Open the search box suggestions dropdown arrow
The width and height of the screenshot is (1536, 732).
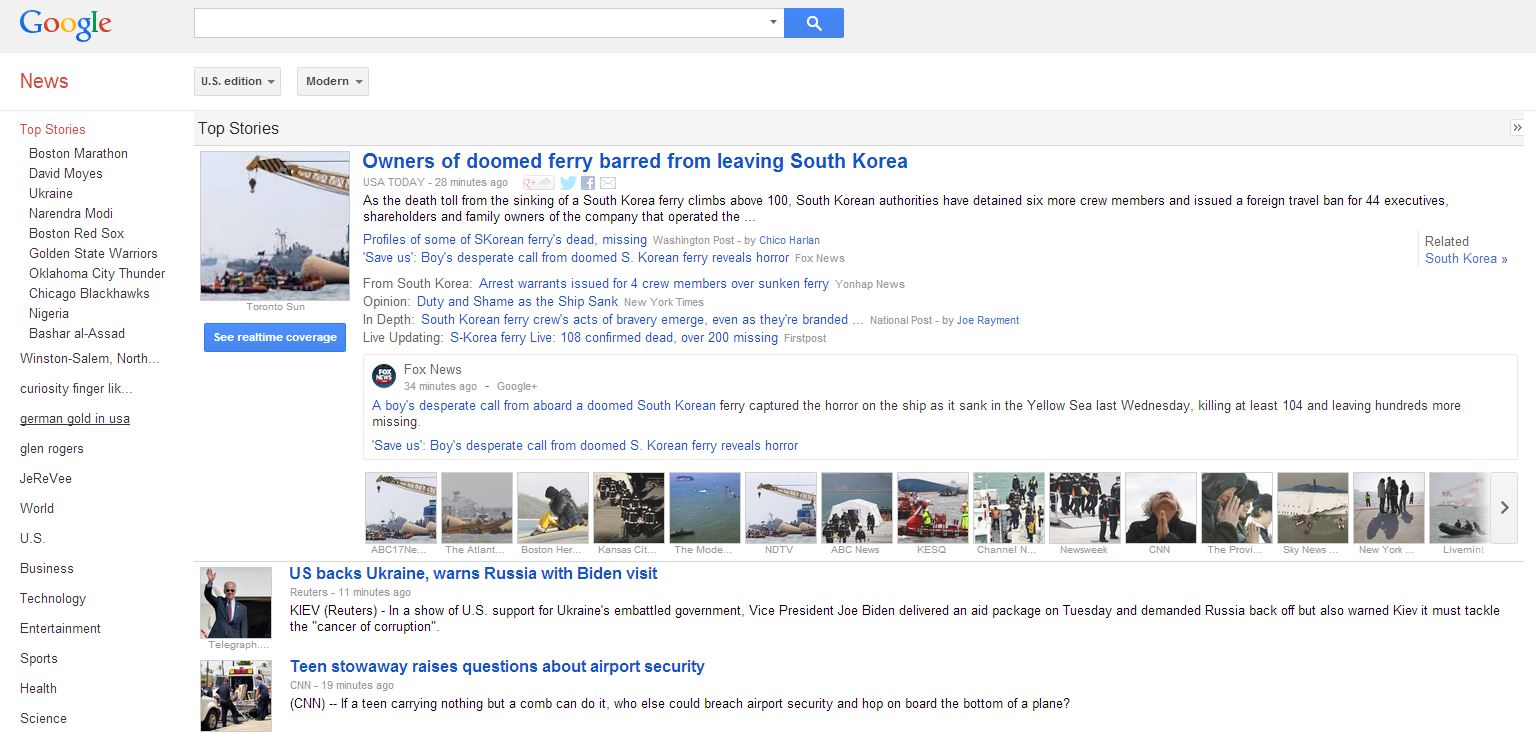coord(773,23)
